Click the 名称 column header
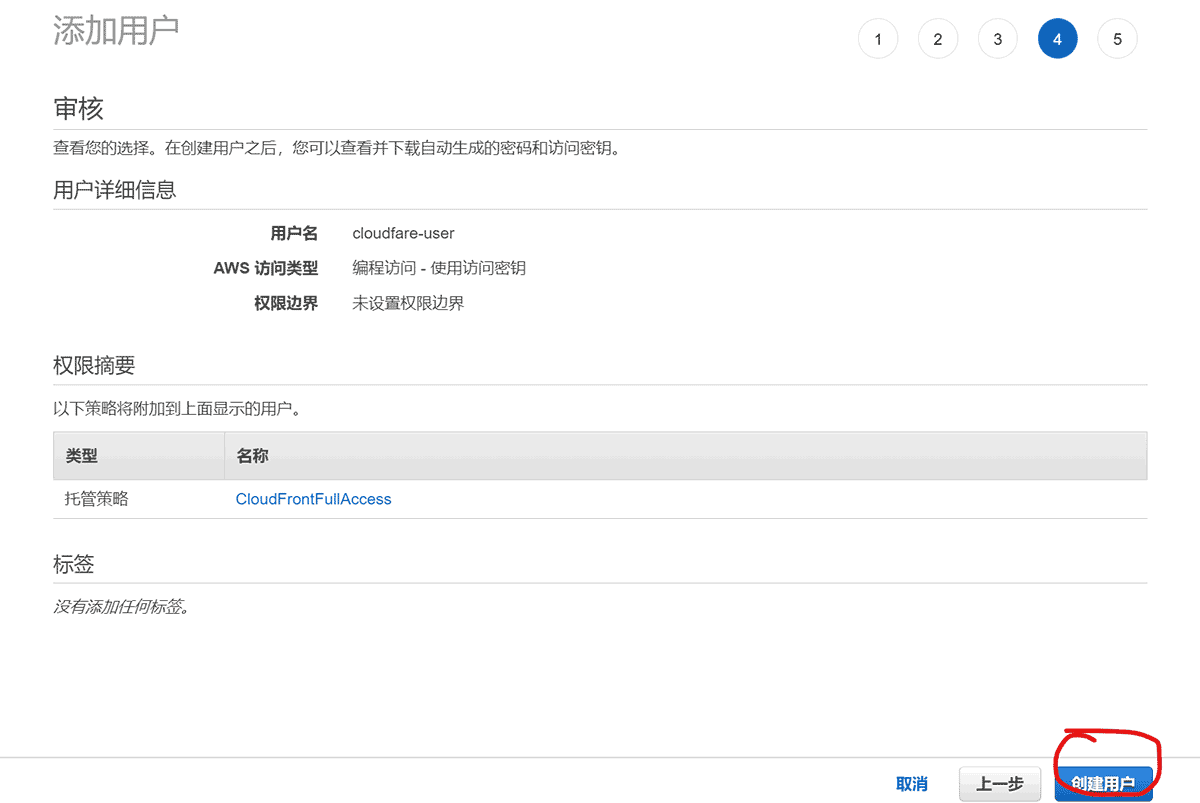This screenshot has width=1200, height=803. click(252, 455)
